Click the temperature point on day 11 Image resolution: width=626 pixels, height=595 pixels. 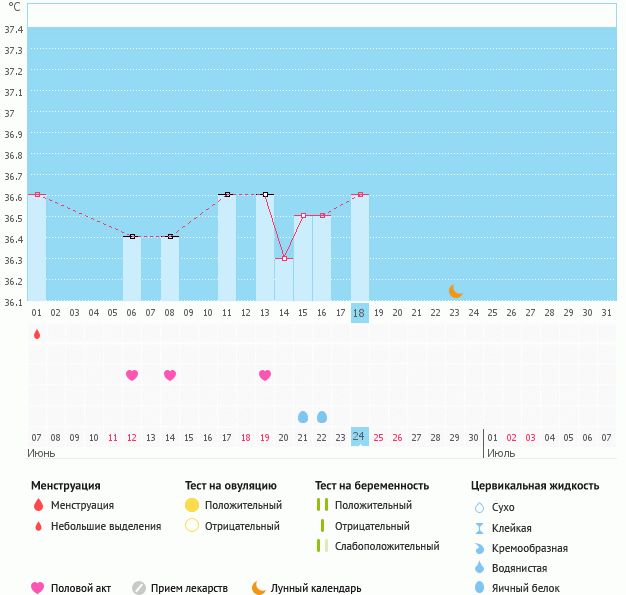pyautogui.click(x=227, y=194)
